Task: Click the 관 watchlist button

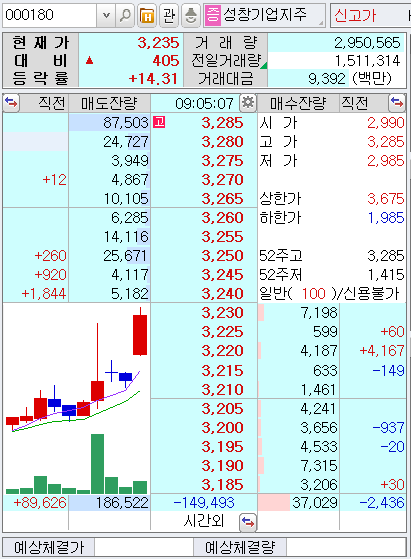Action: (x=169, y=15)
